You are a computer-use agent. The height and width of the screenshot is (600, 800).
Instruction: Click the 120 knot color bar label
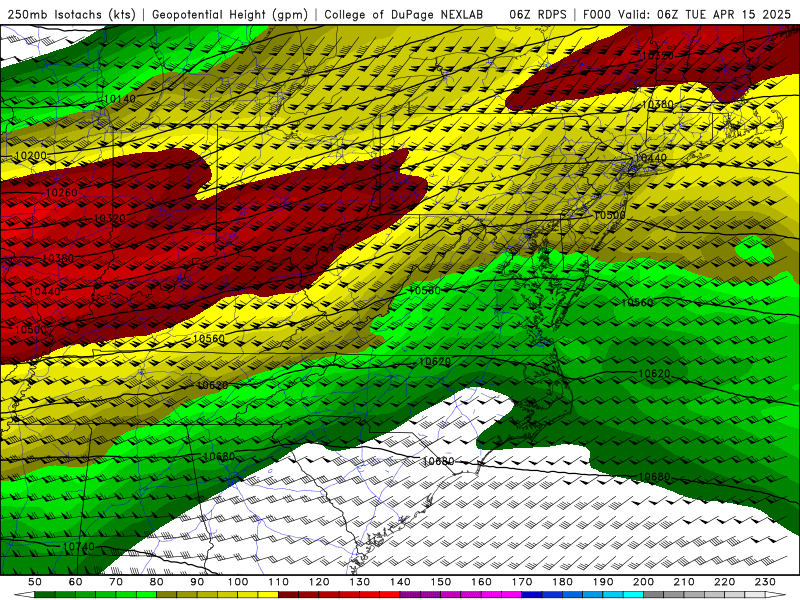point(319,582)
